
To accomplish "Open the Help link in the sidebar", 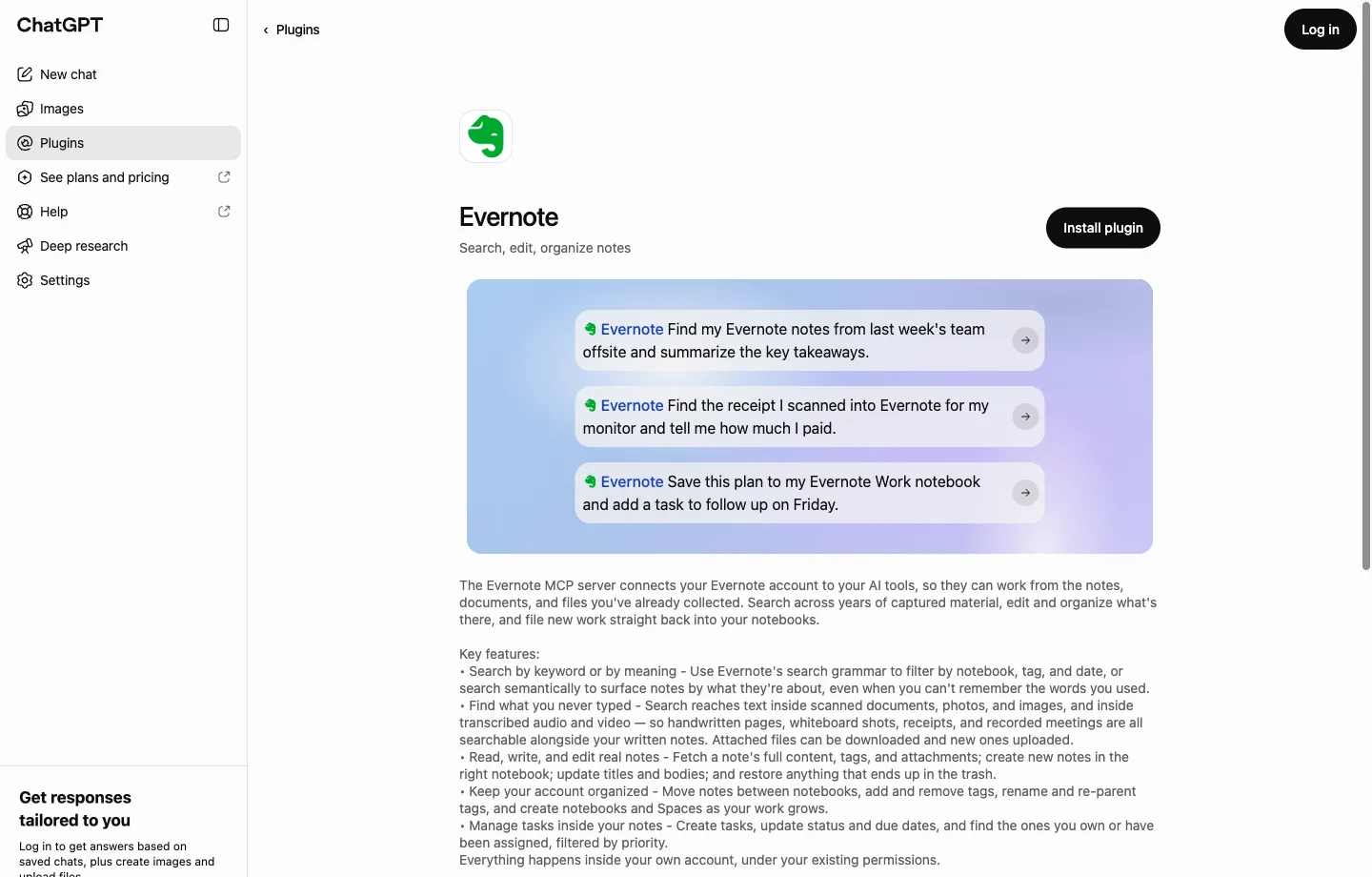I will pyautogui.click(x=123, y=212).
